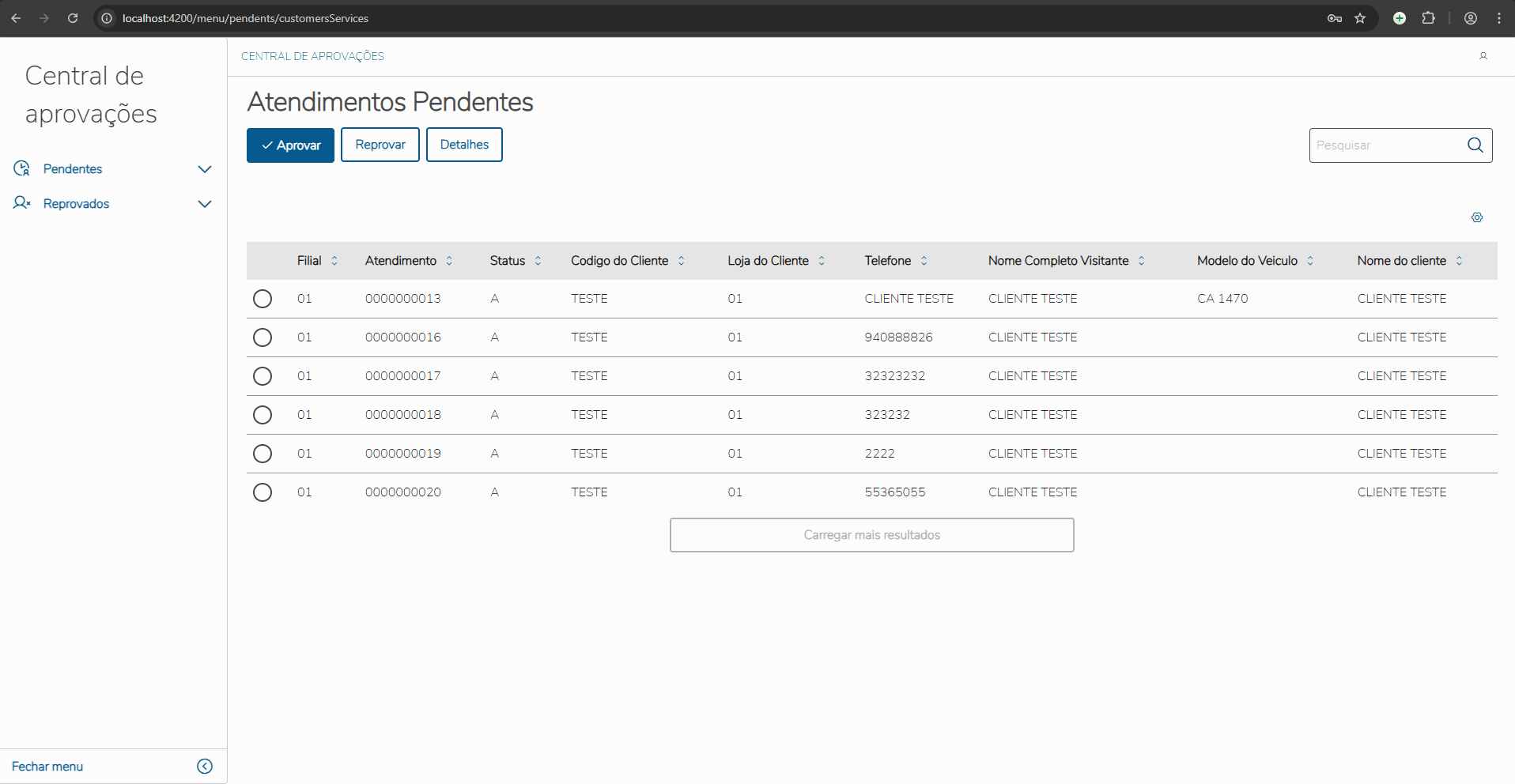Click the atendimento number 0000000013 cell
1515x784 pixels.
[x=403, y=299]
